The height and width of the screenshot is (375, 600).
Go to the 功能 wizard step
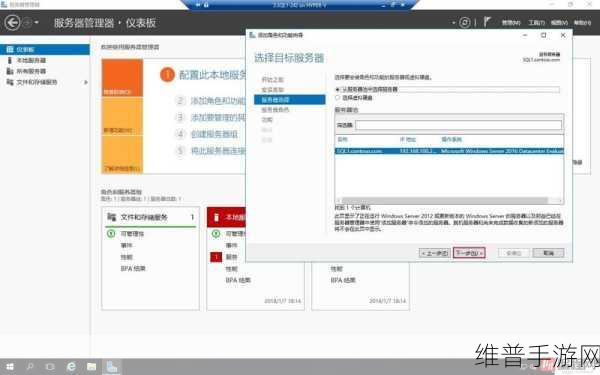pos(267,119)
